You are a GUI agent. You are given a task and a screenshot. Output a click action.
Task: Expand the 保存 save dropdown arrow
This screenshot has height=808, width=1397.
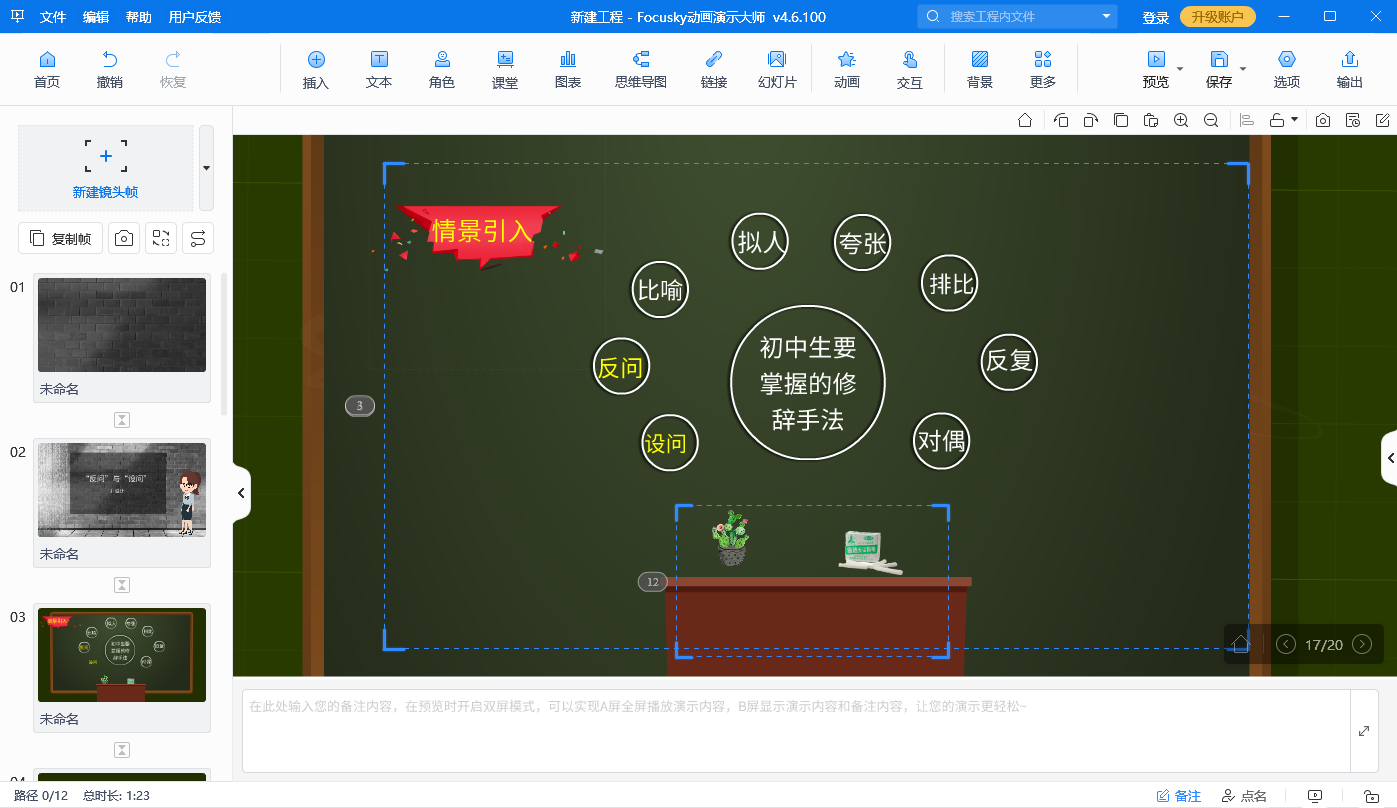[1243, 69]
